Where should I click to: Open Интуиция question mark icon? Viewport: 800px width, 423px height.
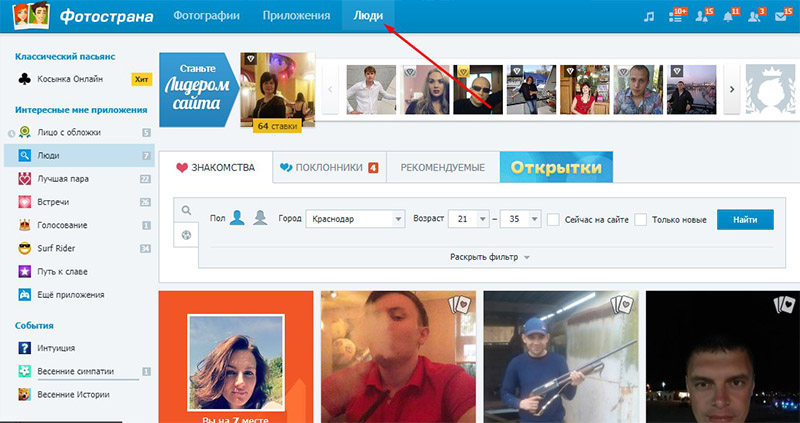point(24,348)
